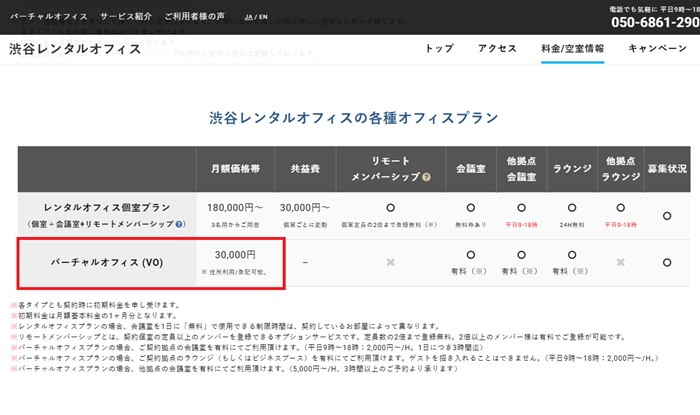700x415 pixels.
Task: Click 会議室 circle in バーチャルオフィス row
Action: pyautogui.click(x=467, y=255)
